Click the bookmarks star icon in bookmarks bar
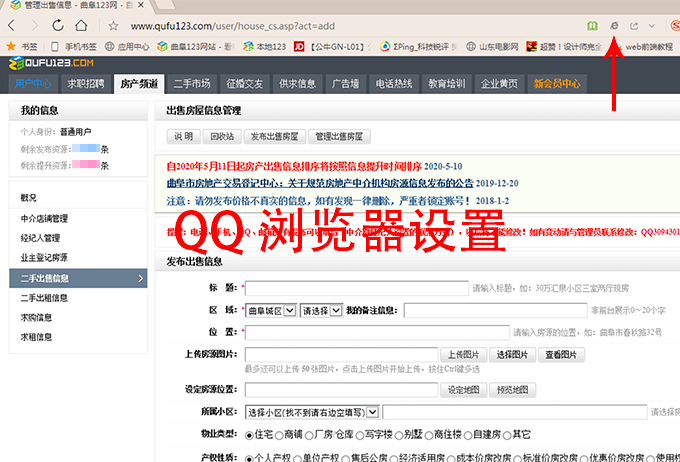Viewport: 680px width, 462px height. coord(11,46)
